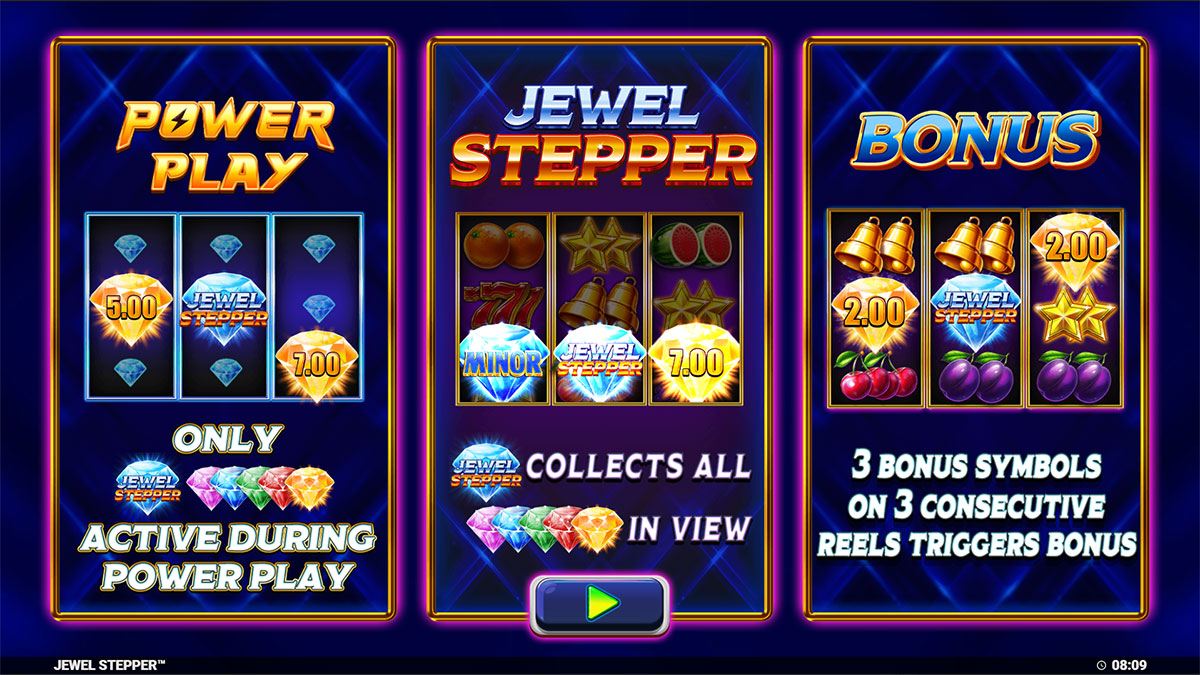The height and width of the screenshot is (675, 1200).
Task: Select the MINOR jackpot diamond symbol
Action: pos(502,361)
